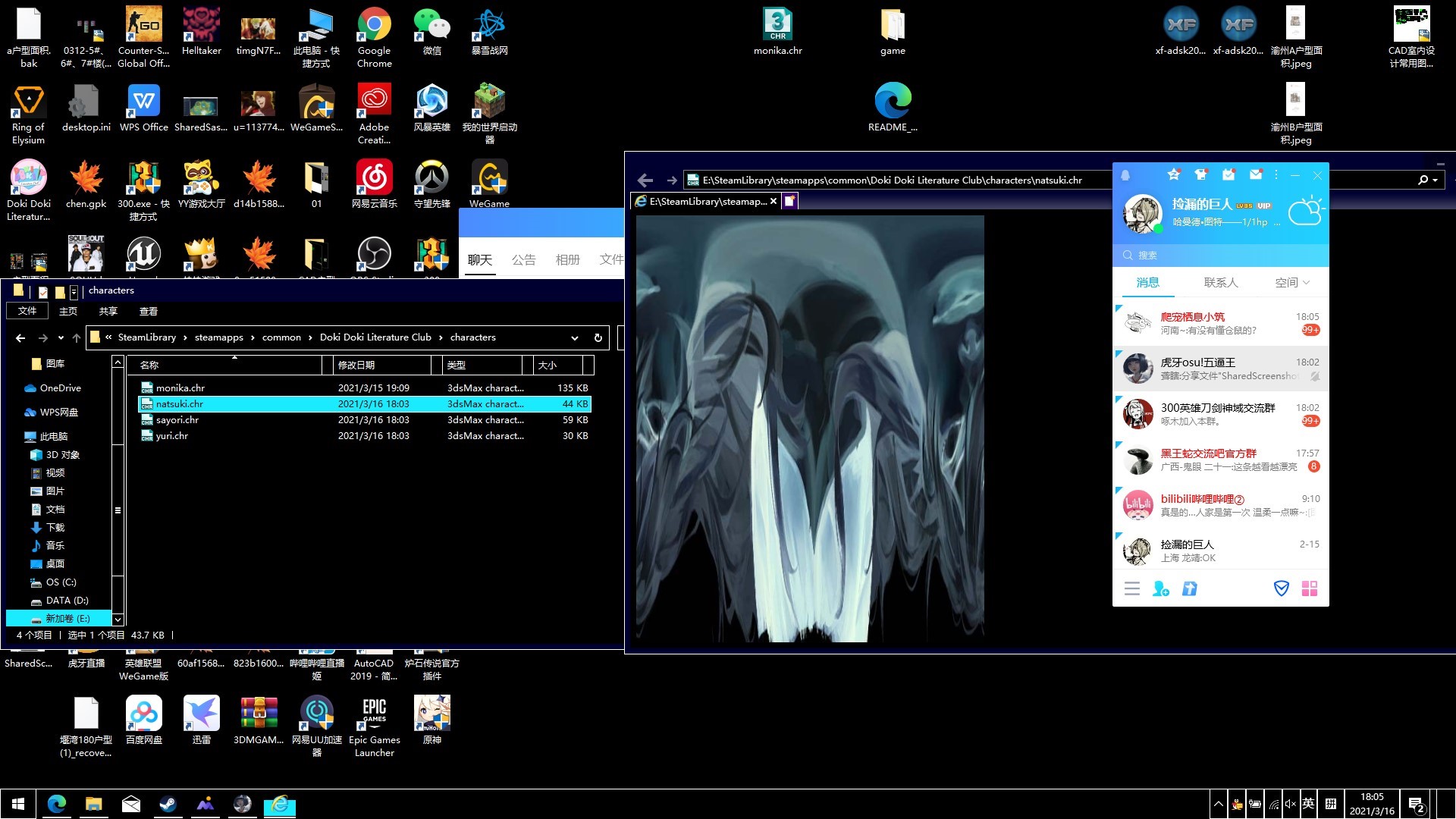
Task: Select the sayori.chr file
Action: tap(364, 420)
